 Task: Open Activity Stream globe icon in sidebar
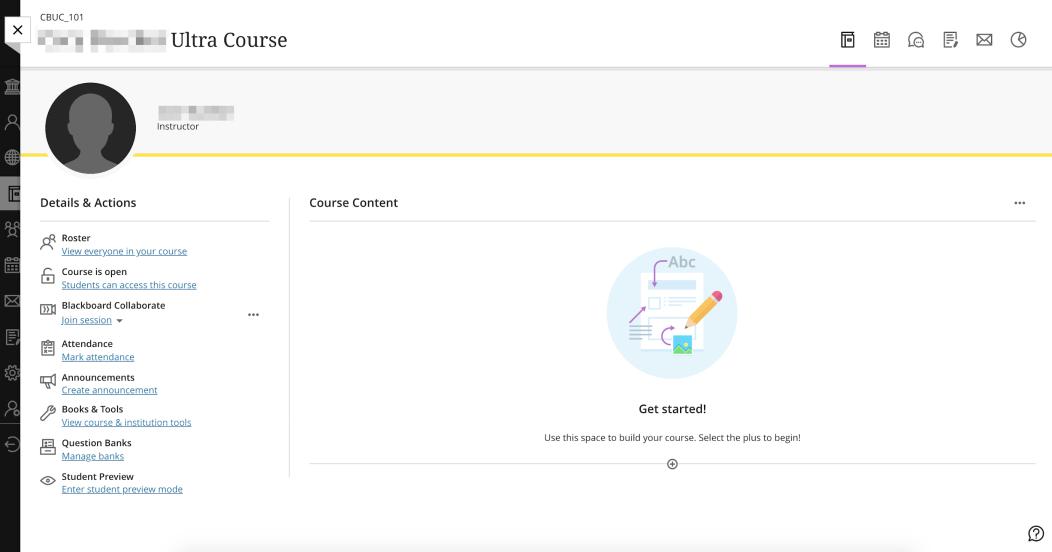12,157
